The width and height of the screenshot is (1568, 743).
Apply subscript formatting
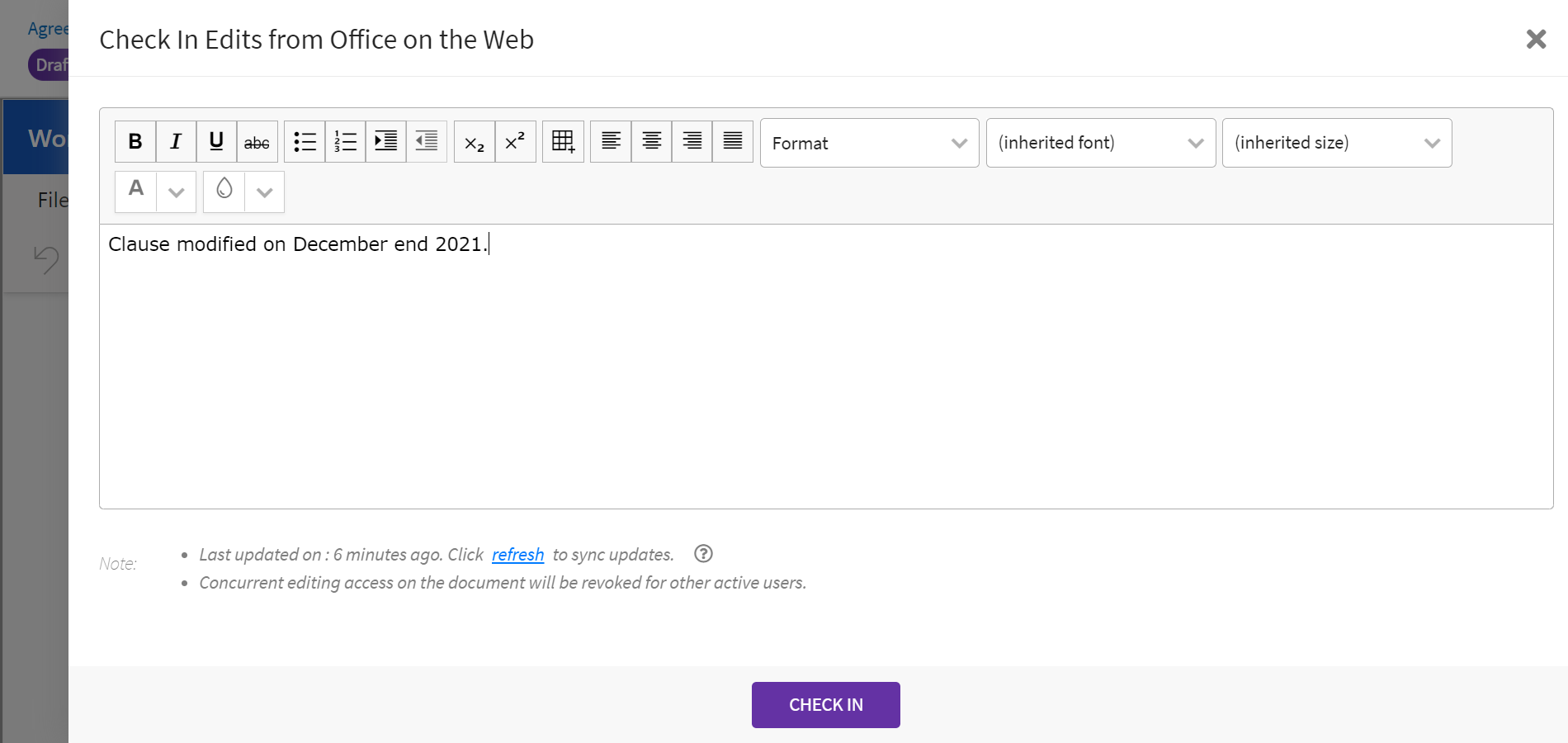click(x=475, y=142)
